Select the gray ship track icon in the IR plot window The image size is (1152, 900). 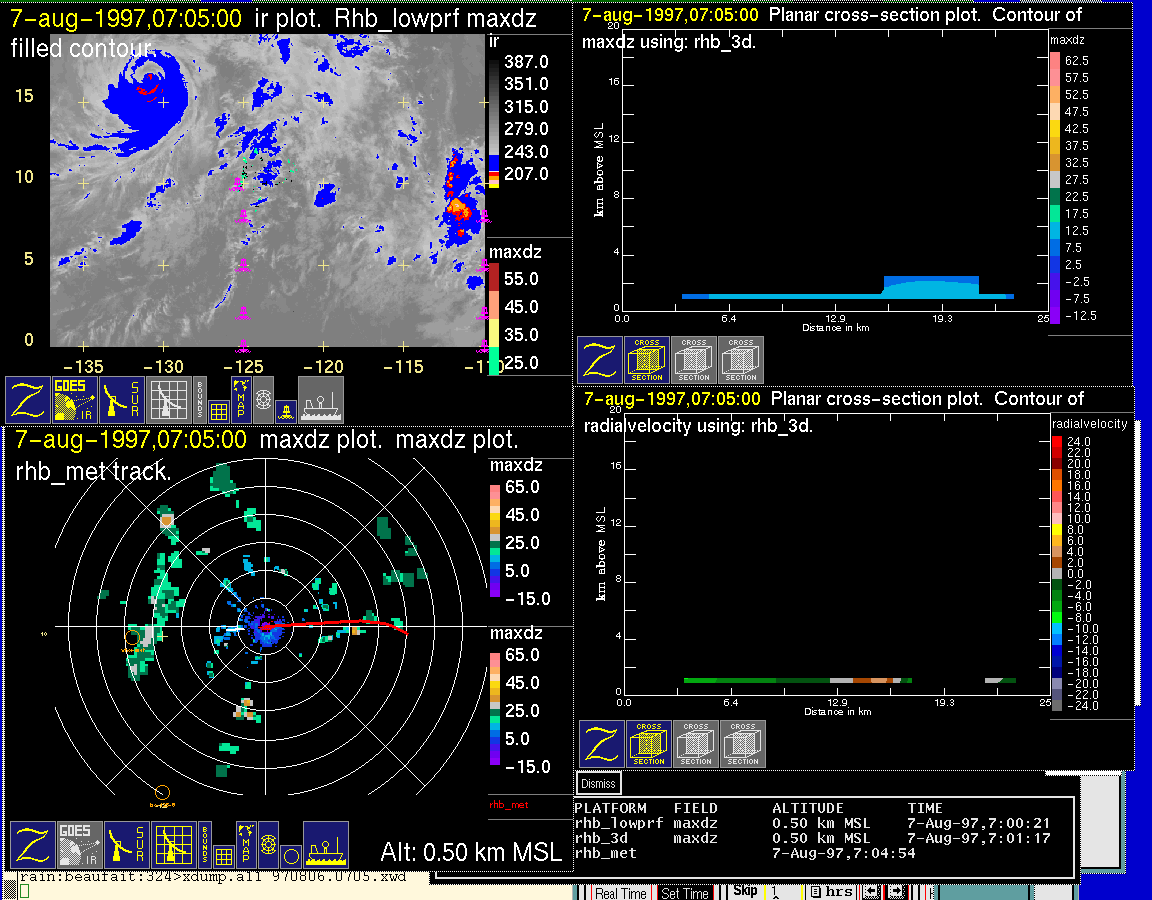pos(320,400)
